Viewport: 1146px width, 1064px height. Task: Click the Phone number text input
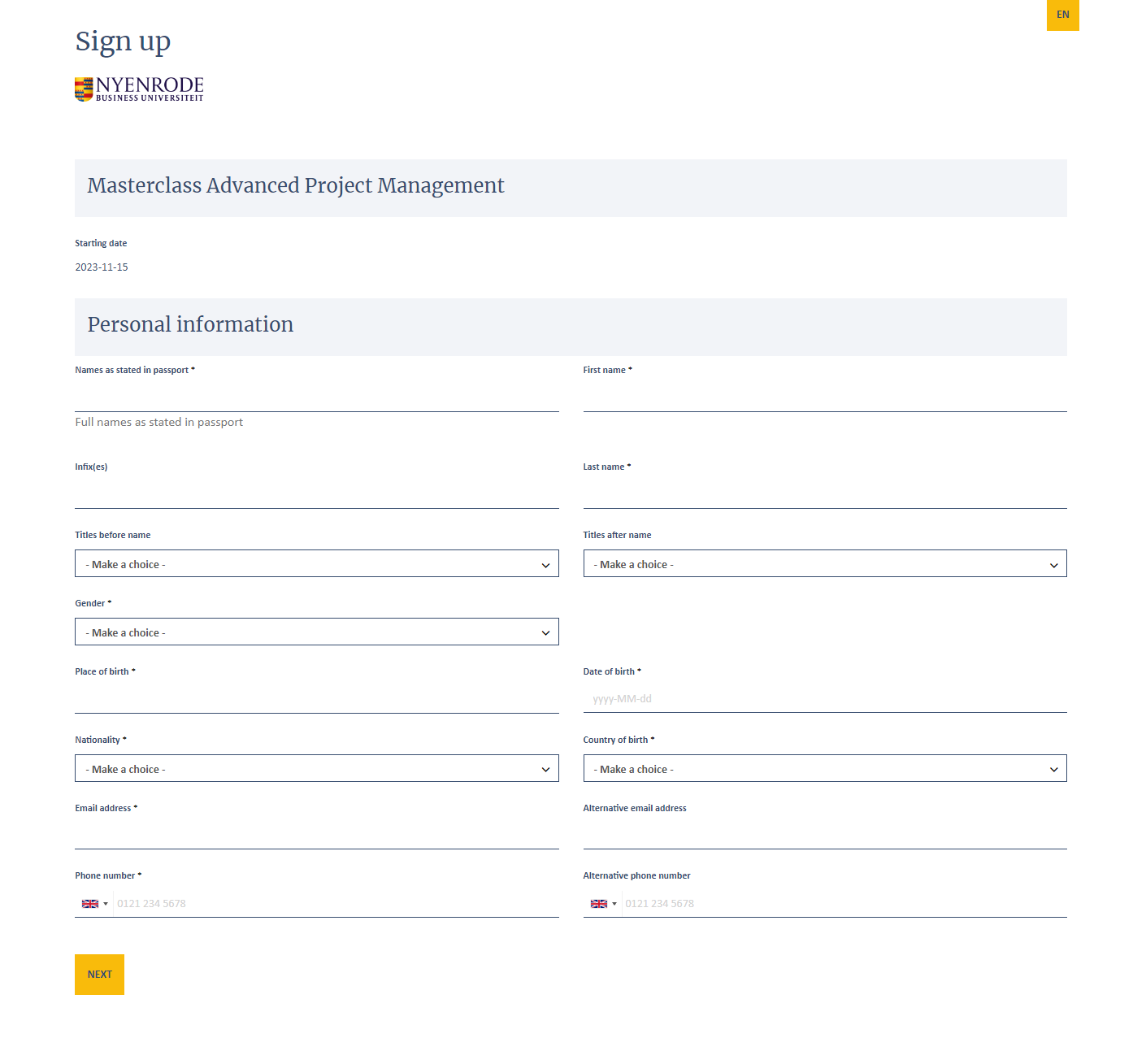(x=335, y=904)
